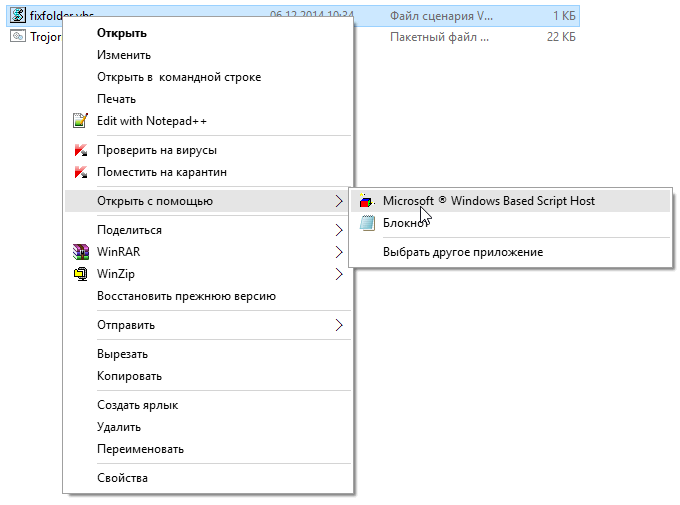Open Свойства of the file
Viewport: 680px width, 505px height.
pos(208,478)
